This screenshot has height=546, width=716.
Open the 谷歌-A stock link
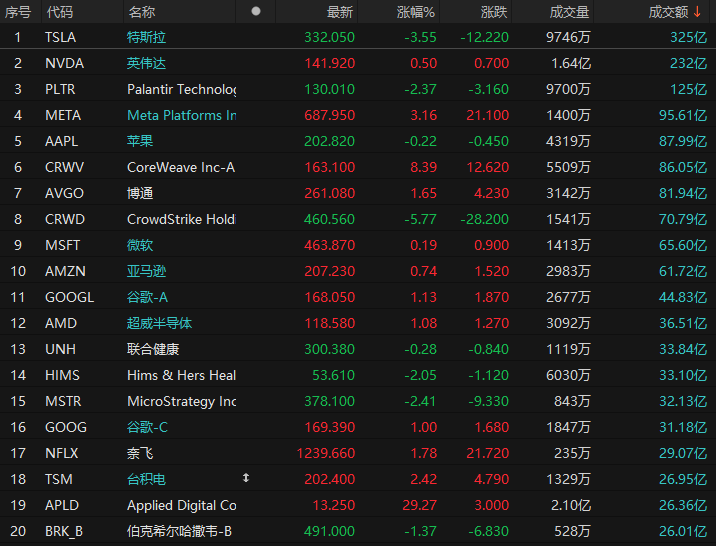[147, 297]
